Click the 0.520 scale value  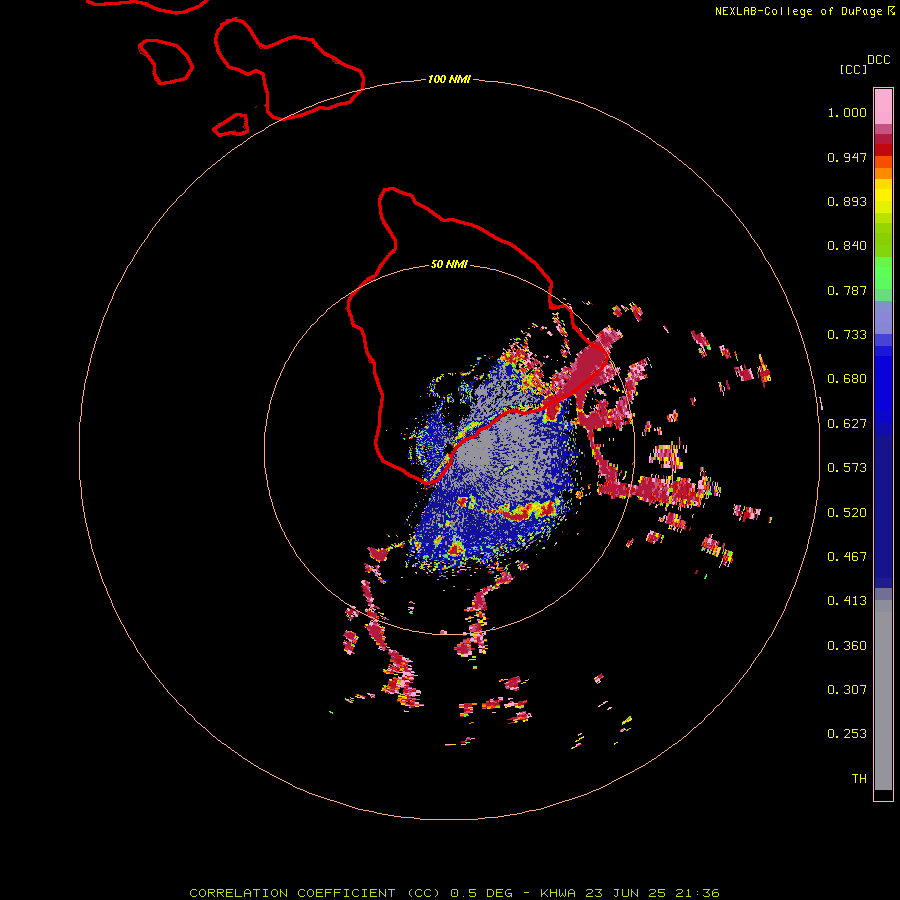(847, 513)
